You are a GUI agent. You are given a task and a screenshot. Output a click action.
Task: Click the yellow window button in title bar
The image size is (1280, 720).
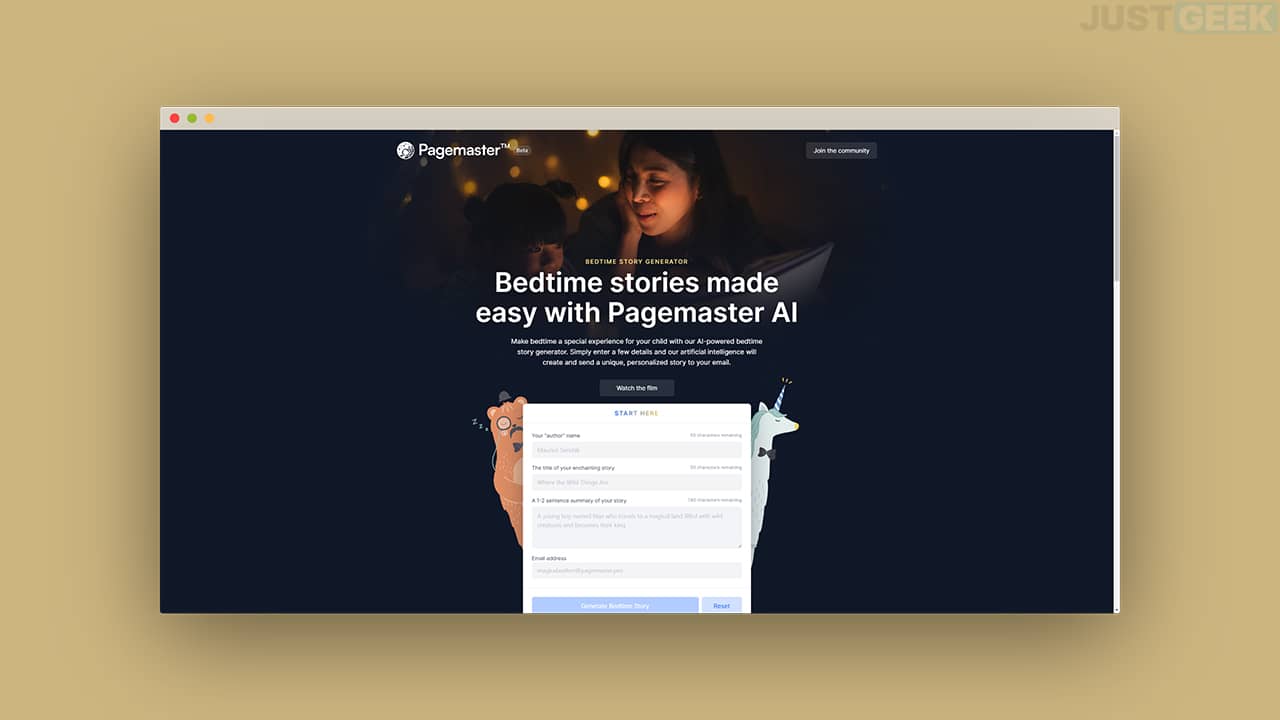pos(209,118)
